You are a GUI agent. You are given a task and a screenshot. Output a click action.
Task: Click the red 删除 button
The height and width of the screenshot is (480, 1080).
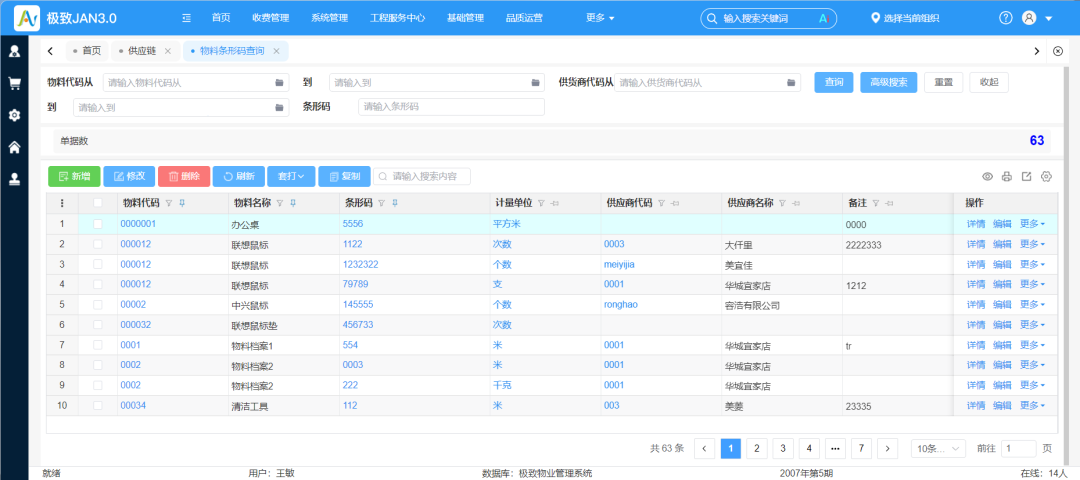point(184,176)
